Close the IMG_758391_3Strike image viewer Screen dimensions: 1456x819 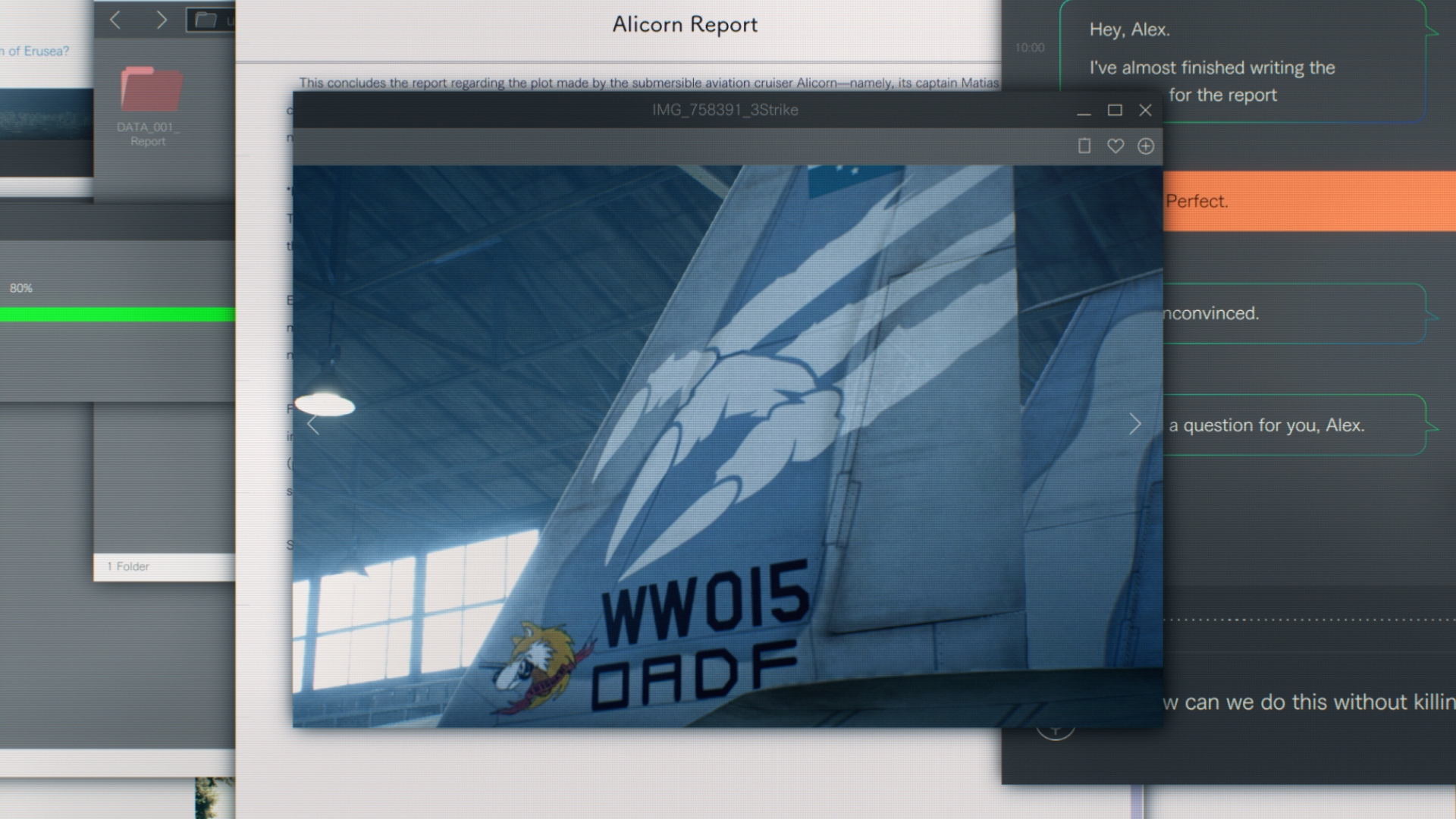coord(1145,111)
